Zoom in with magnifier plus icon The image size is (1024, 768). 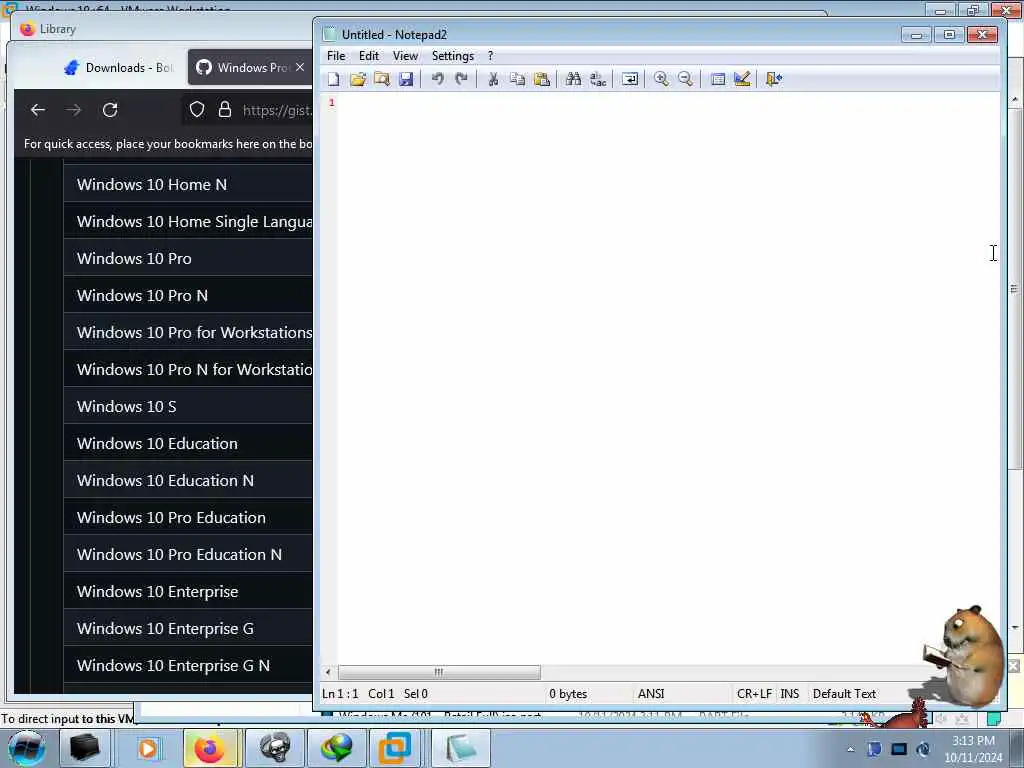[x=661, y=79]
